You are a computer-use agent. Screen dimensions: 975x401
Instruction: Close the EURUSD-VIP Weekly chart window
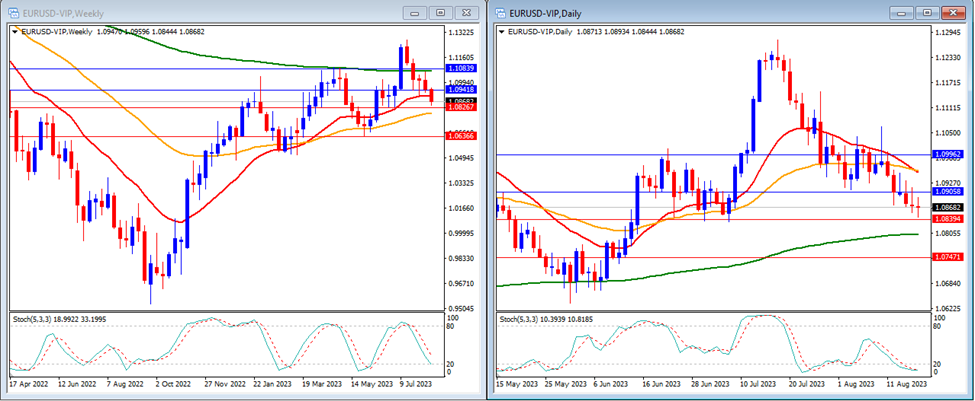465,13
